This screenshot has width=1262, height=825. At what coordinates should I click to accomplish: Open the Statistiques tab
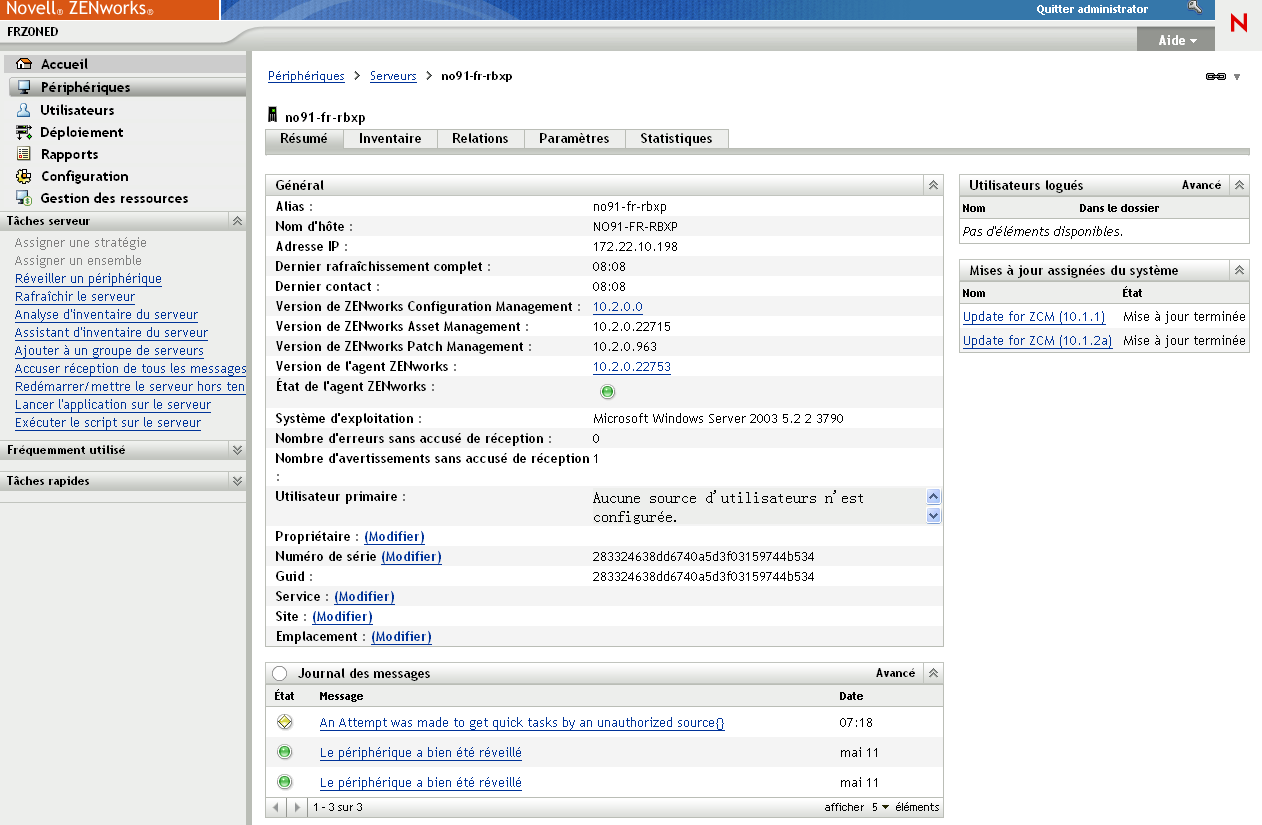(x=676, y=139)
